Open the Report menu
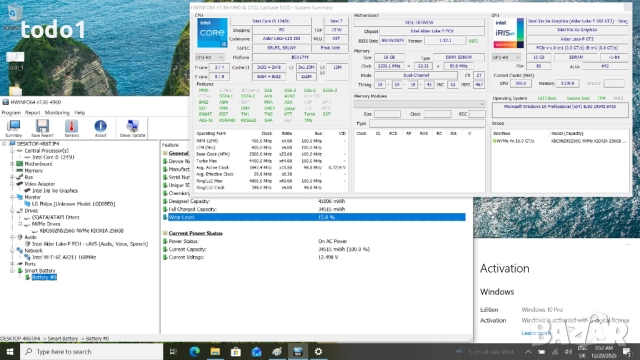 click(x=33, y=113)
